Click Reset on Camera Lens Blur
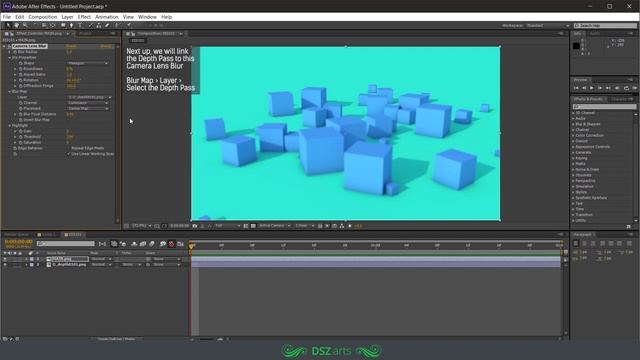This screenshot has width=640, height=360. pos(71,46)
